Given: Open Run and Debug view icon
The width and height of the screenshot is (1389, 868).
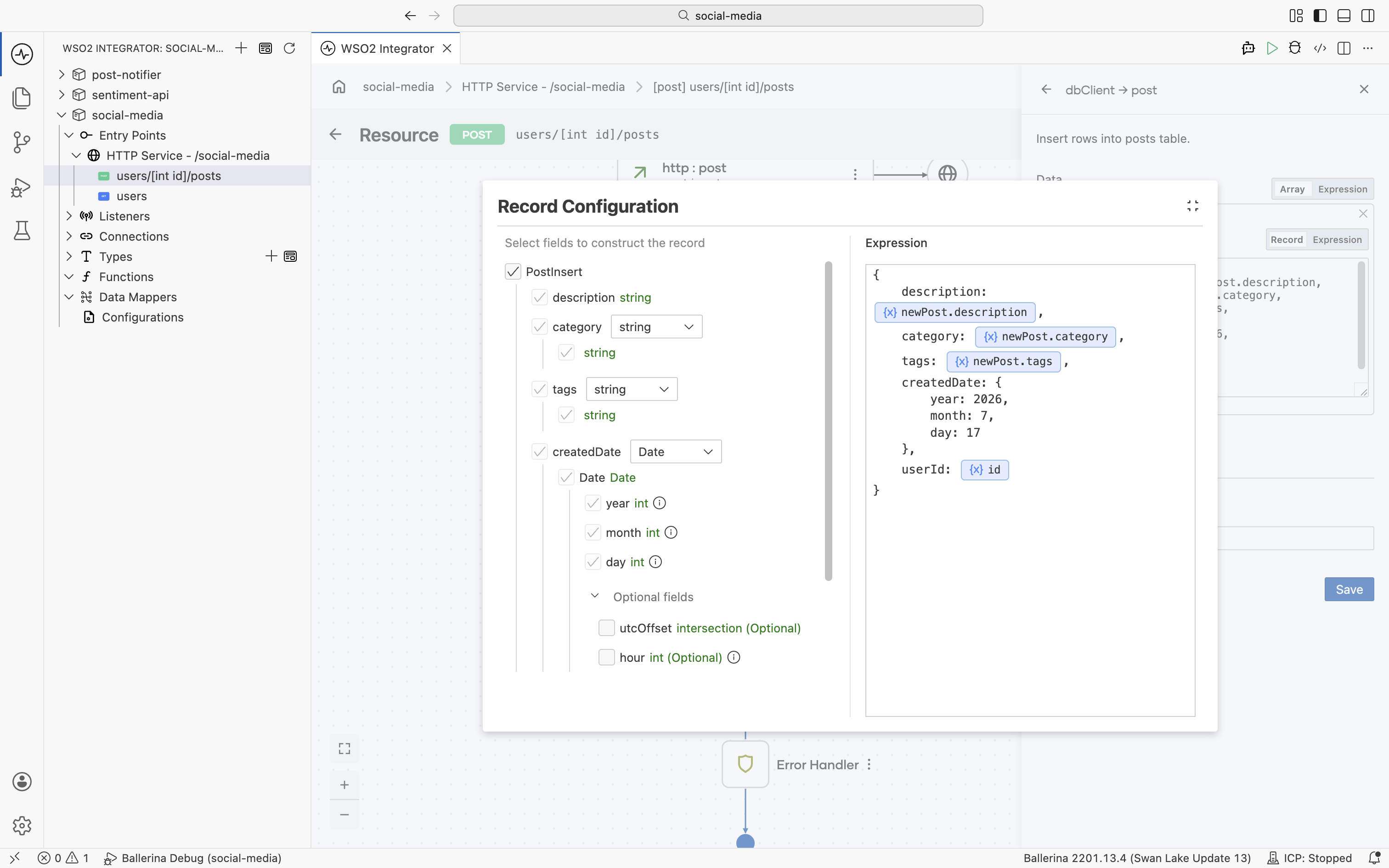Looking at the screenshot, I should (x=22, y=187).
